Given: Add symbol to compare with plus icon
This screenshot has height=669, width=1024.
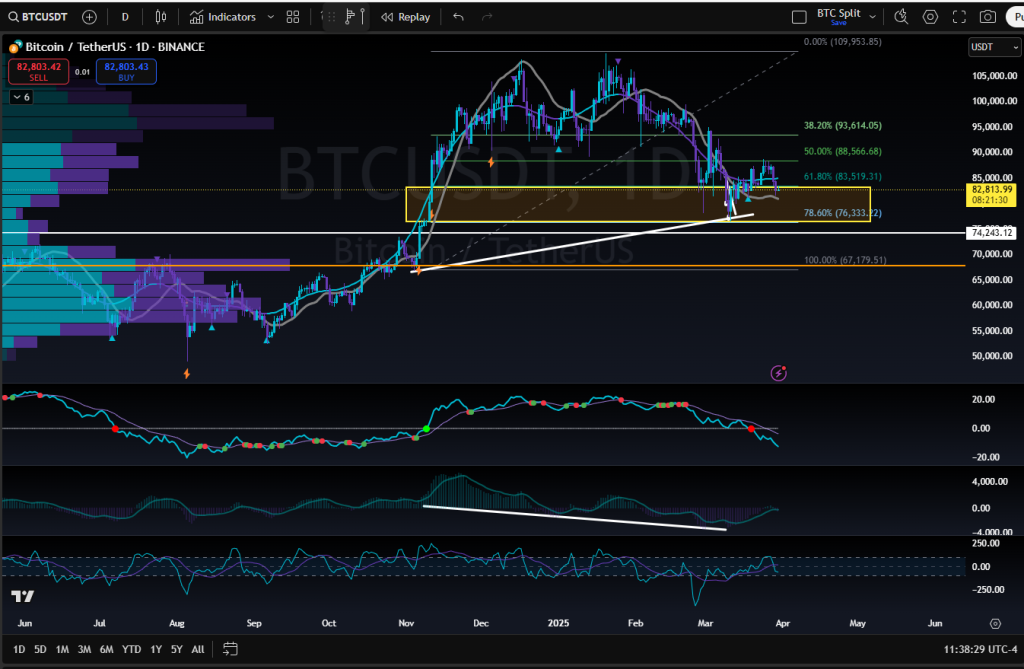Looking at the screenshot, I should (x=89, y=17).
